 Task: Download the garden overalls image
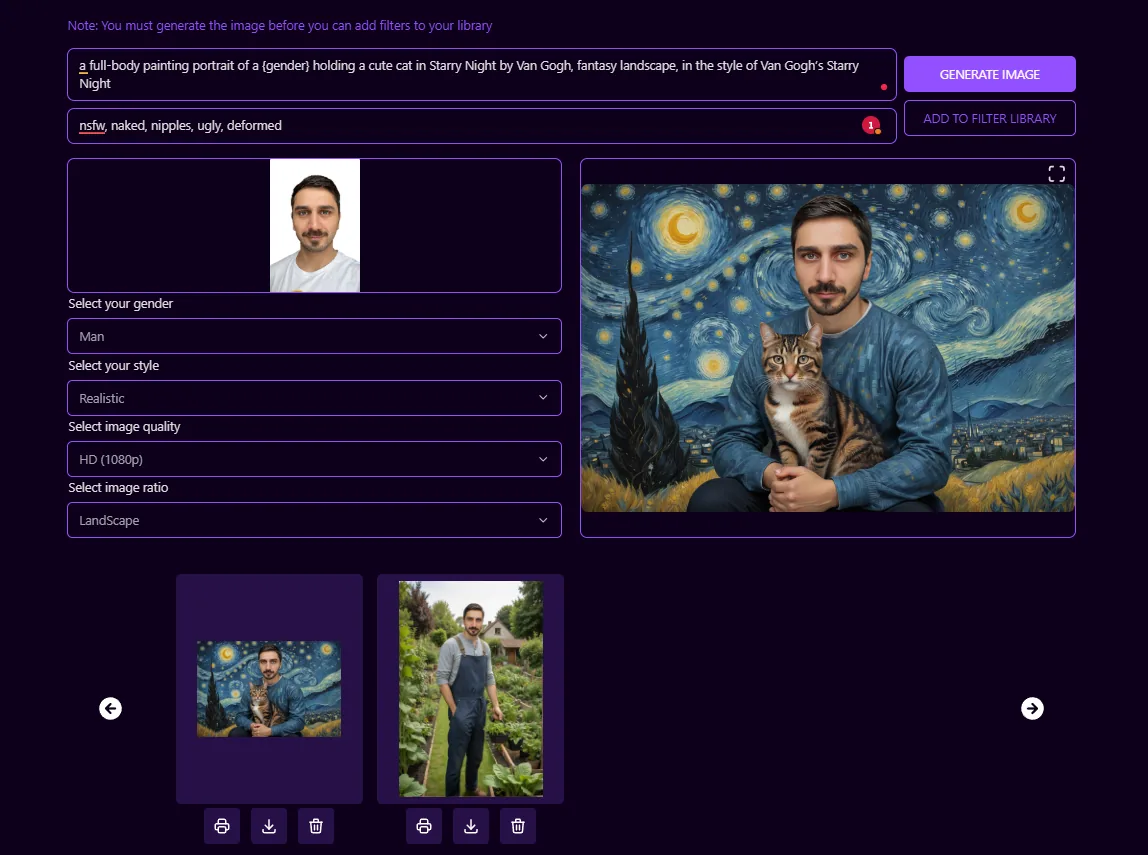click(x=471, y=826)
